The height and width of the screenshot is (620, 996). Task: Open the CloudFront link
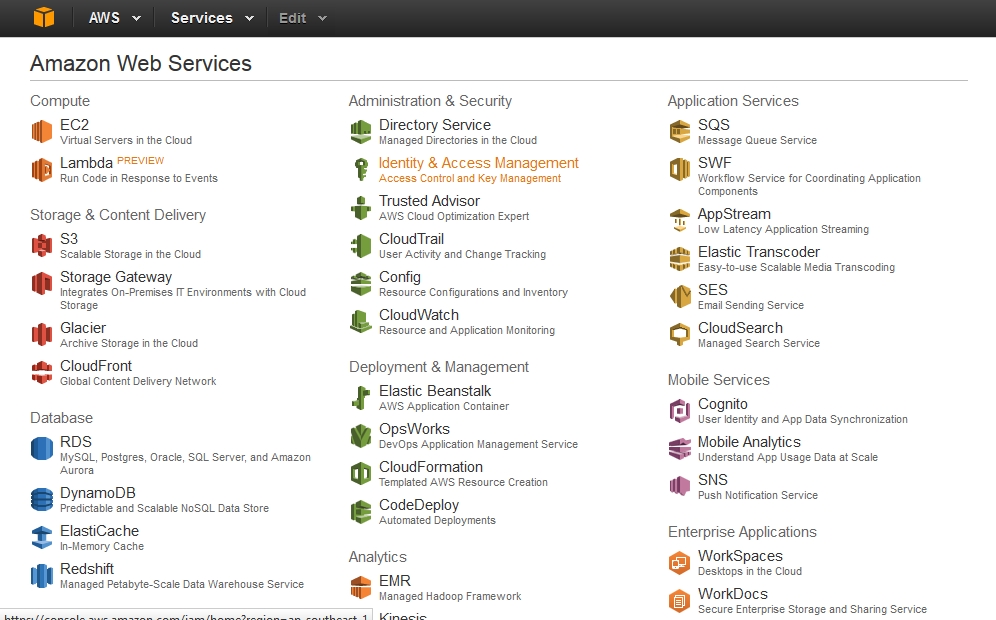point(96,366)
